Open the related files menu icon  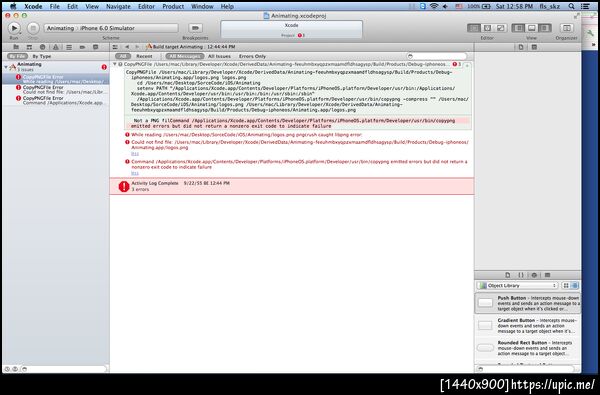115,47
